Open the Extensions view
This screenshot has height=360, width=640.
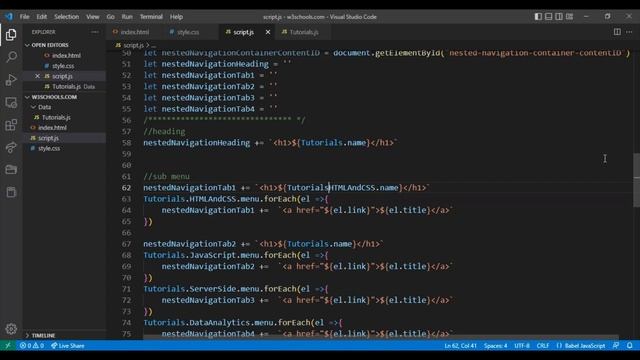[11, 124]
